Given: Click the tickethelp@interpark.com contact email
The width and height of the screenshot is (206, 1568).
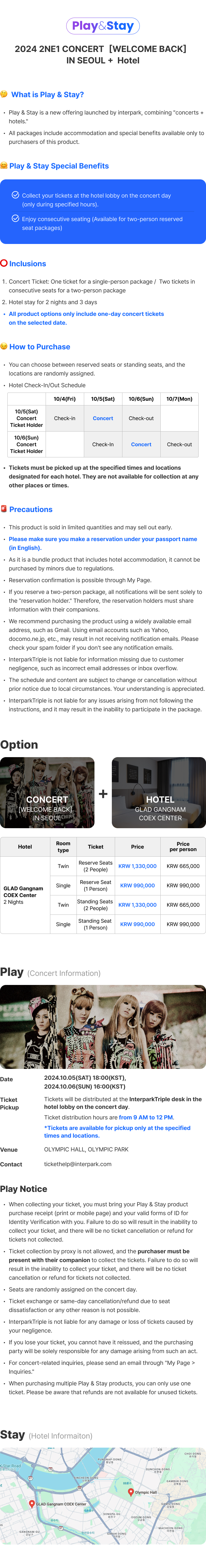Looking at the screenshot, I should 77,1164.
